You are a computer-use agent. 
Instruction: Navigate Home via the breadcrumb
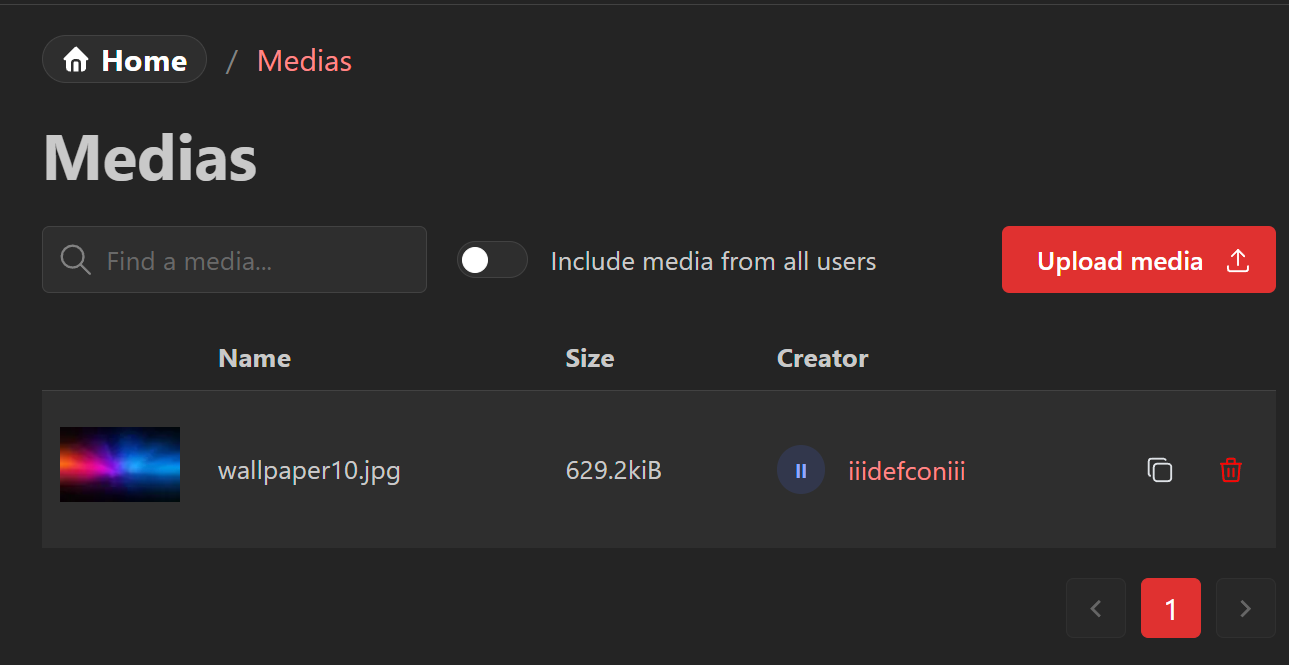pos(124,59)
